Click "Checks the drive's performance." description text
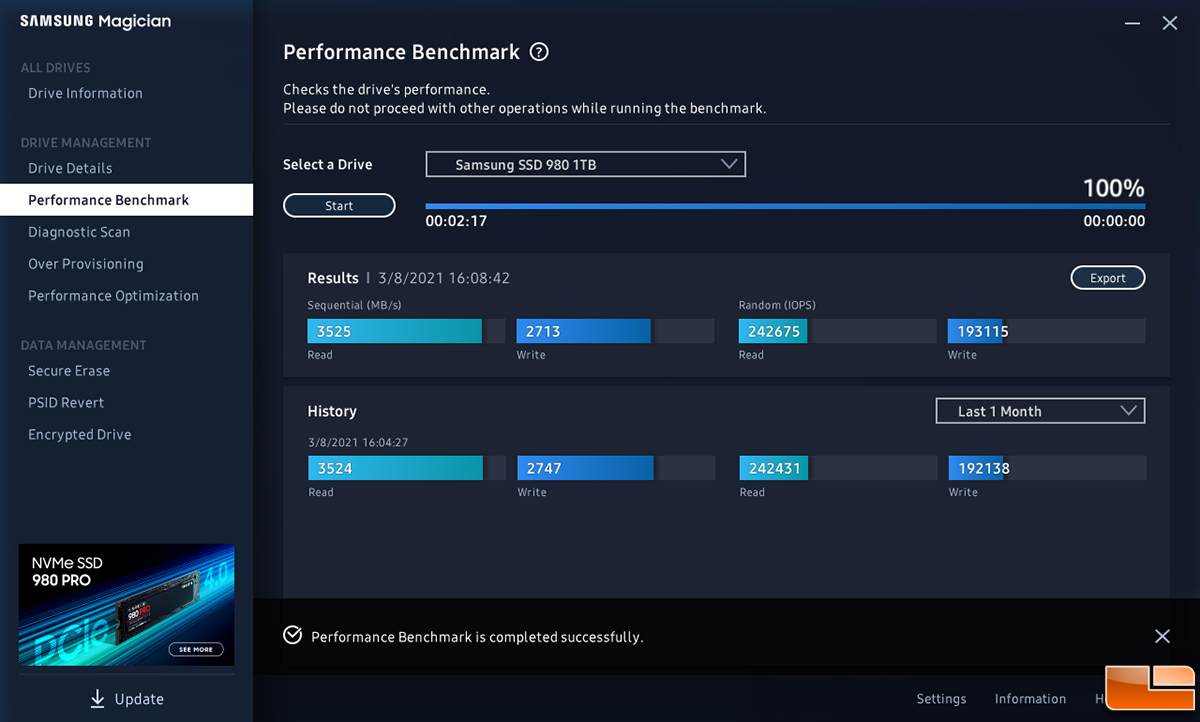The width and height of the screenshot is (1200, 722). point(387,90)
